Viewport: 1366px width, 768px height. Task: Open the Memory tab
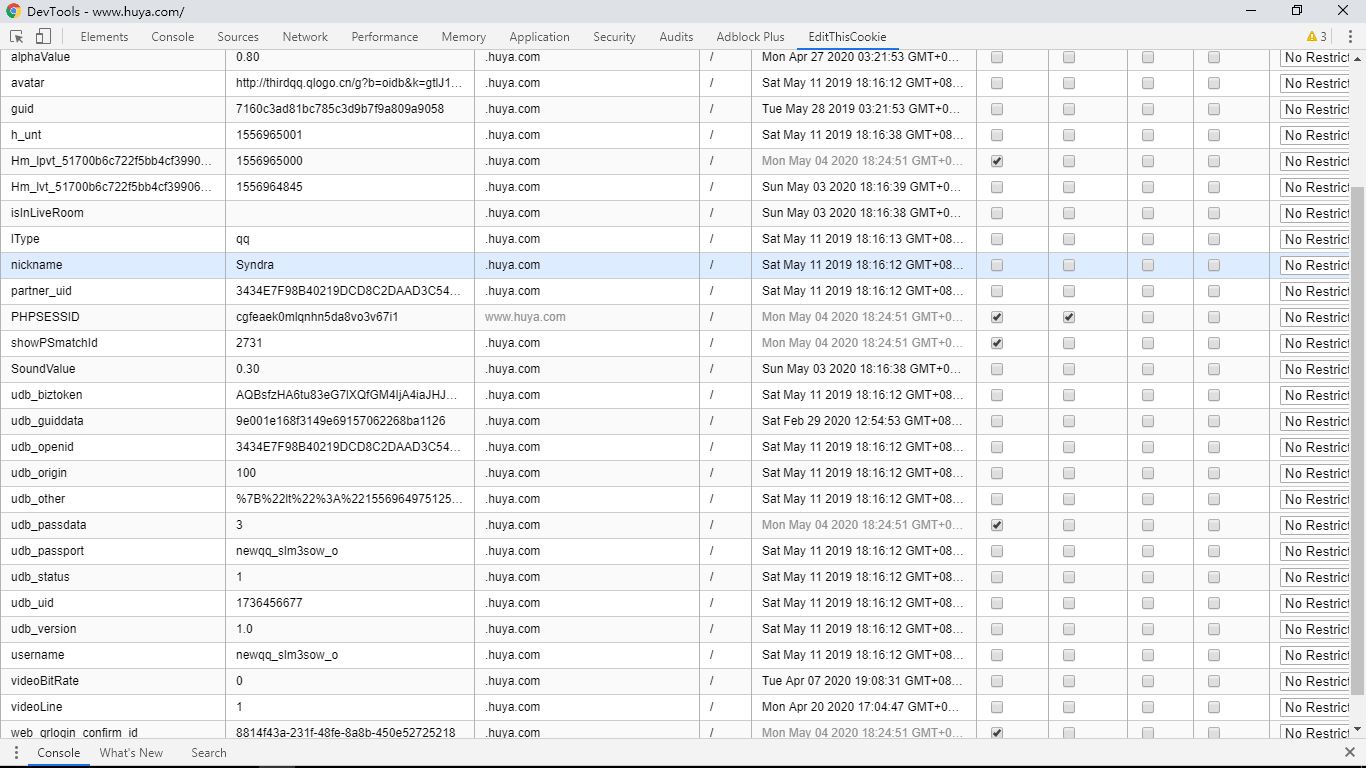coord(464,36)
